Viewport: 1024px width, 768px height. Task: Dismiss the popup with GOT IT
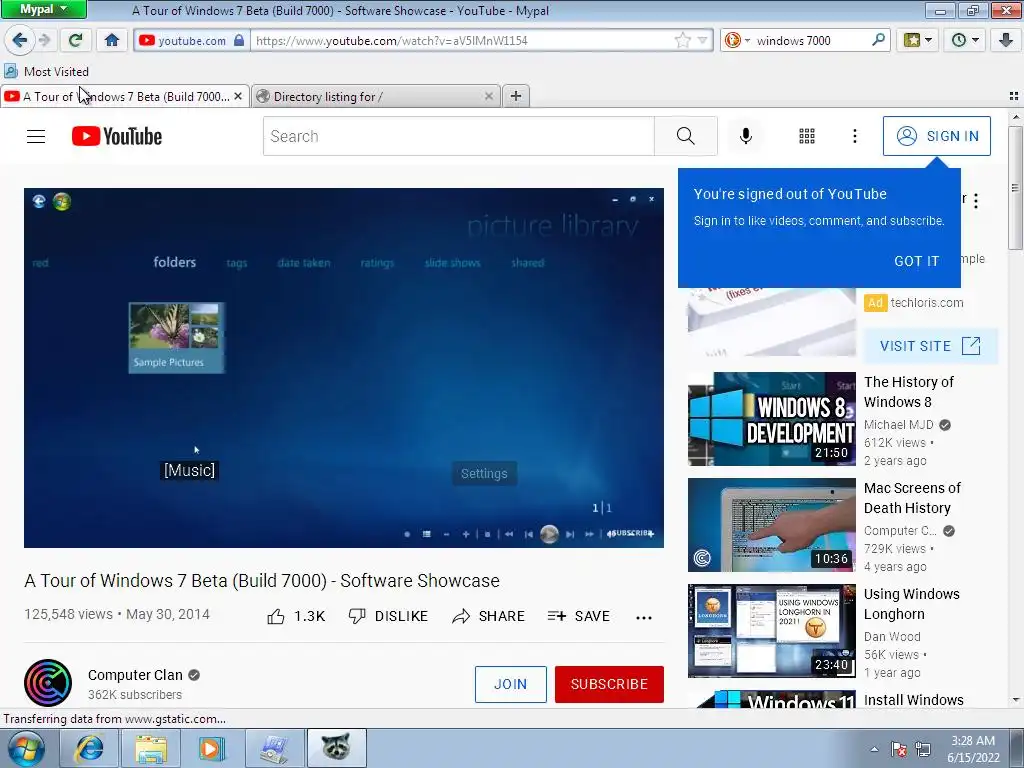pyautogui.click(x=917, y=261)
